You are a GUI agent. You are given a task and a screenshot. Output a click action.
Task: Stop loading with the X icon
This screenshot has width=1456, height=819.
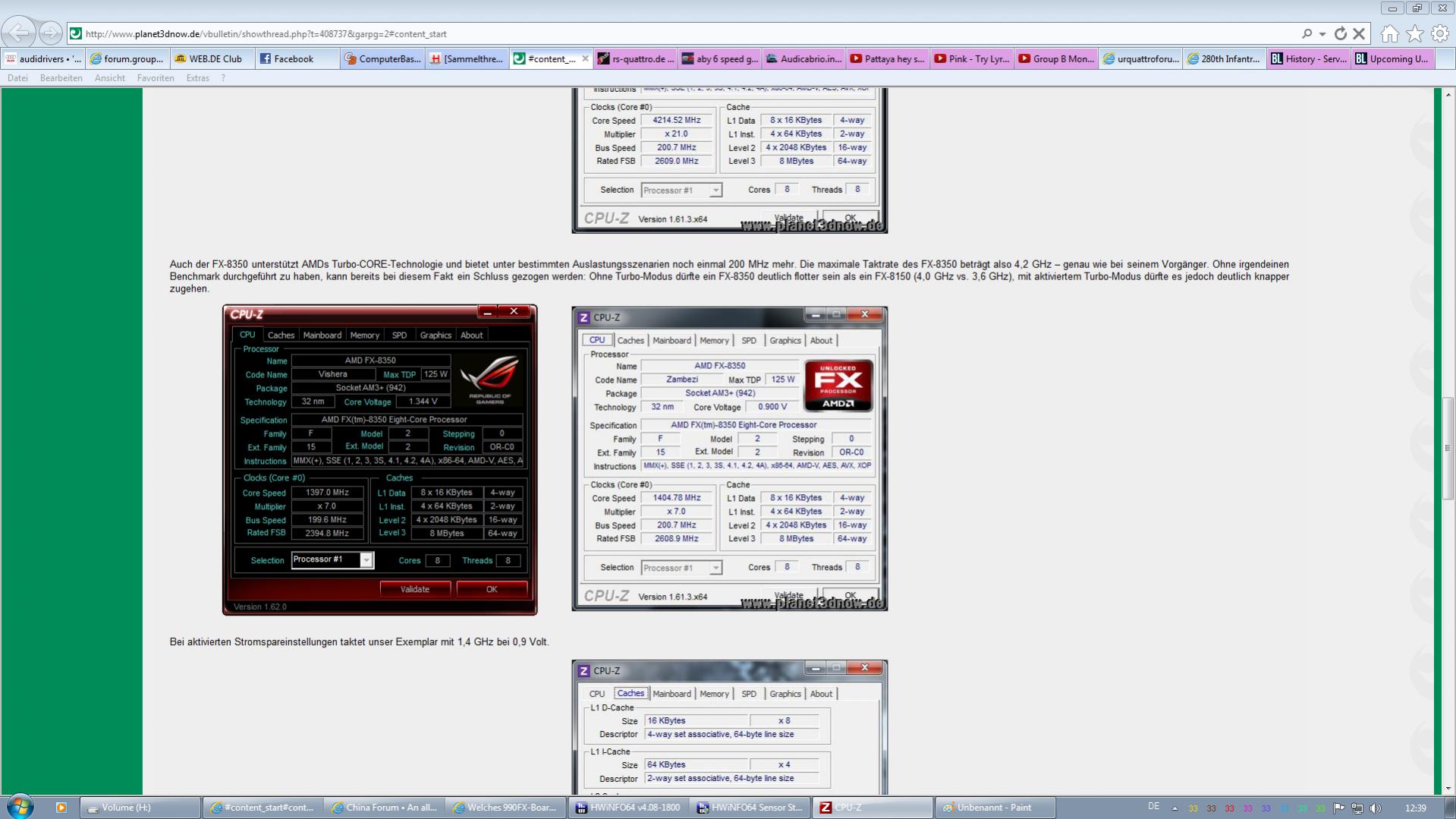pos(1359,33)
